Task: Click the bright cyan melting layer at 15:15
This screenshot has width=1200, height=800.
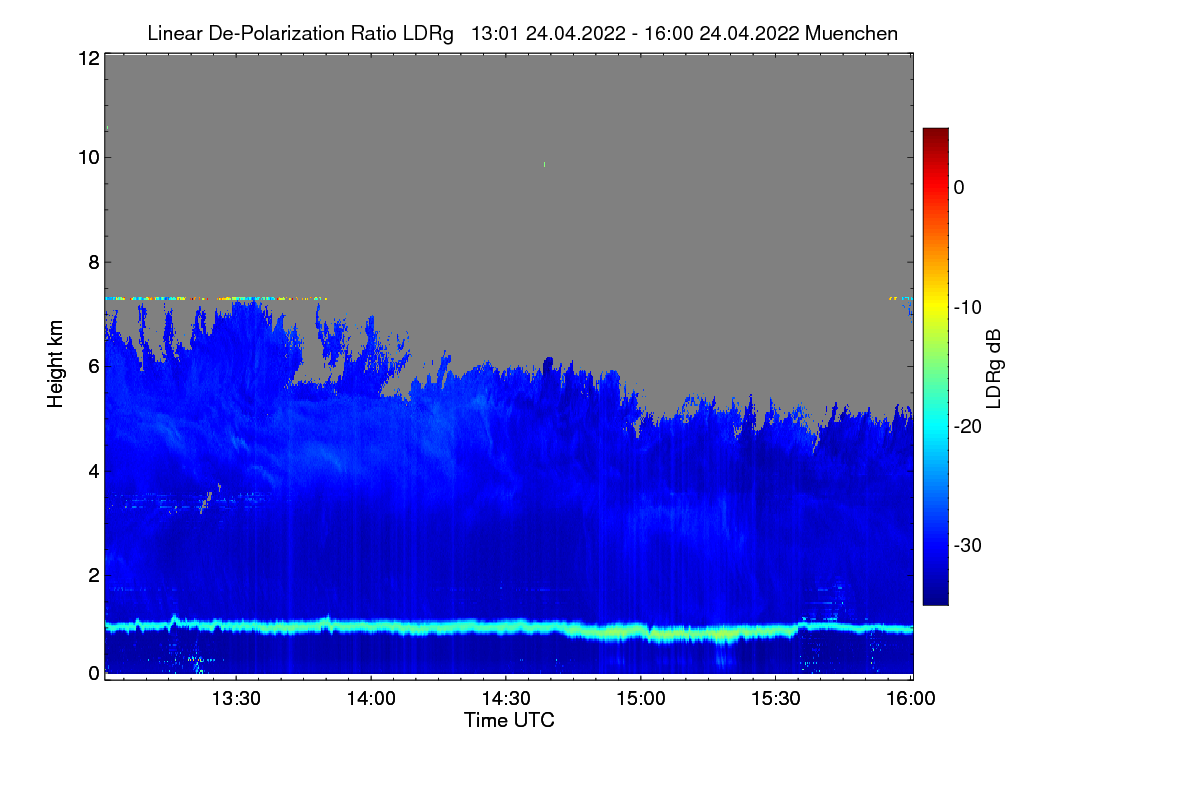Action: pyautogui.click(x=708, y=634)
